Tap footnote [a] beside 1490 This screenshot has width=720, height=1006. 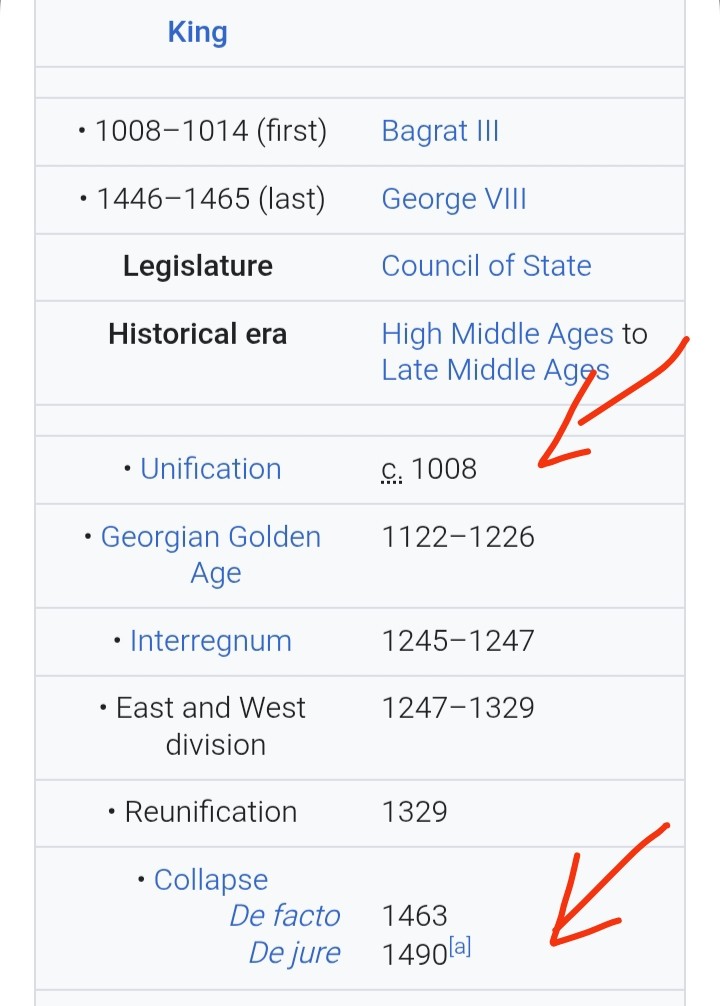coord(460,948)
